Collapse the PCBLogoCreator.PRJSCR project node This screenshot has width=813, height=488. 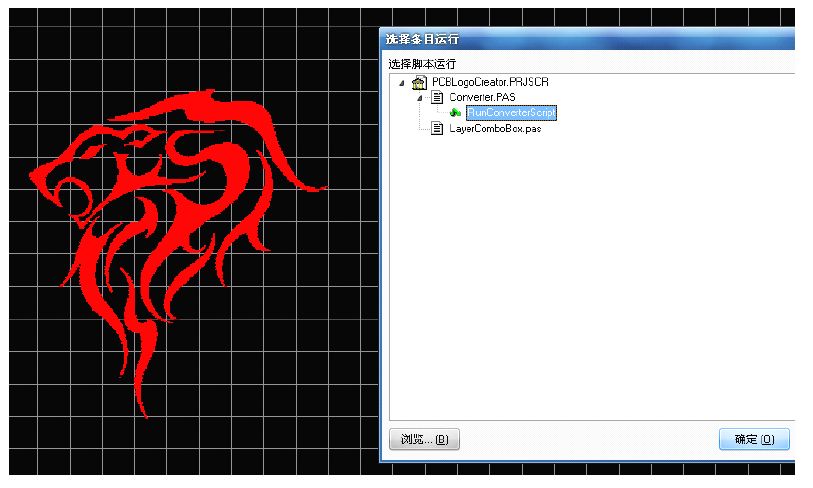[x=402, y=82]
